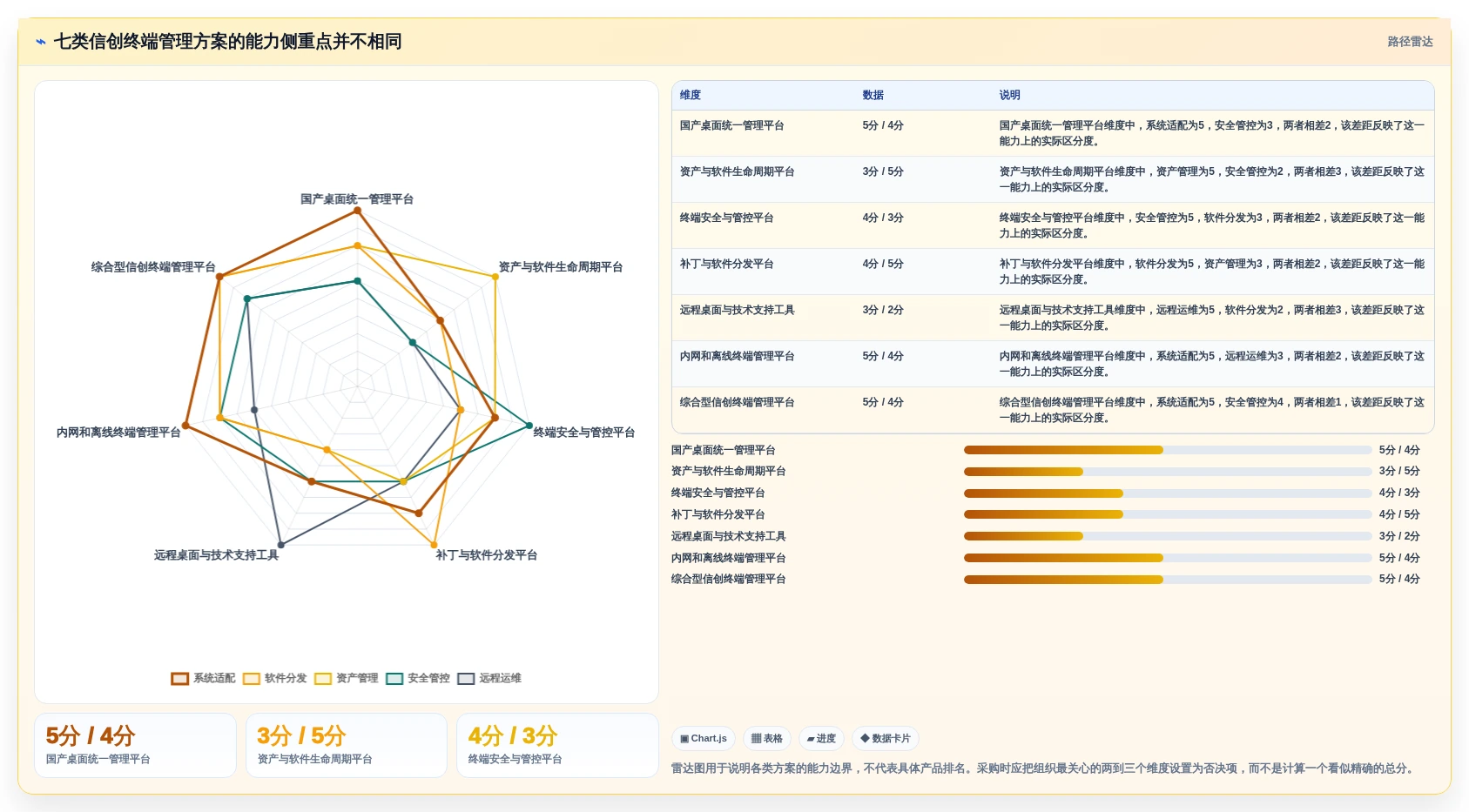Click progress bar for 内网和离线终端管理平台
The width and height of the screenshot is (1469, 812).
[x=1168, y=558]
